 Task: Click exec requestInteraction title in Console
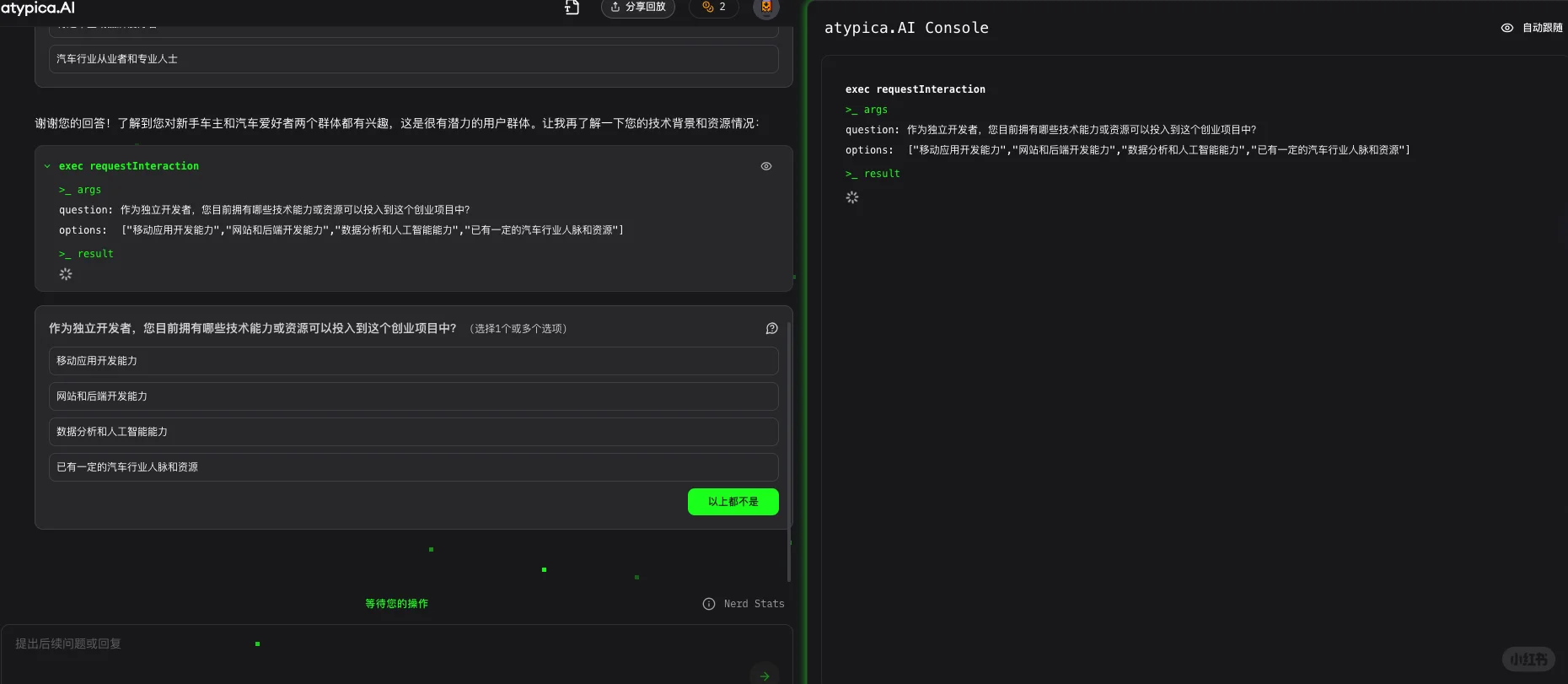click(x=916, y=89)
